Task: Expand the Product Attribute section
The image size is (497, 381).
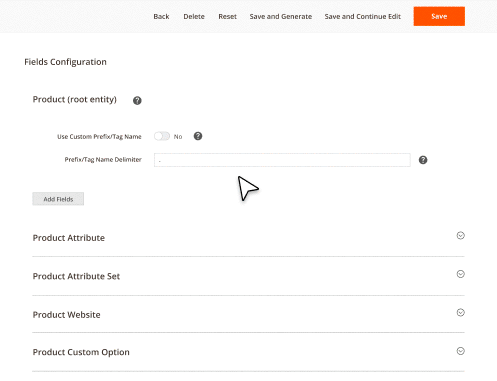Action: 460,235
